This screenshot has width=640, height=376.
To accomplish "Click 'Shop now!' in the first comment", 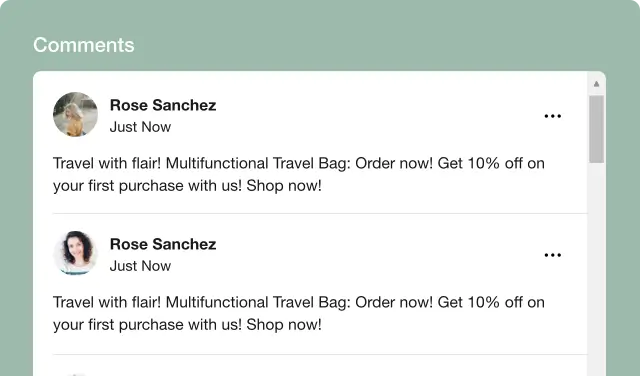I will coord(284,186).
